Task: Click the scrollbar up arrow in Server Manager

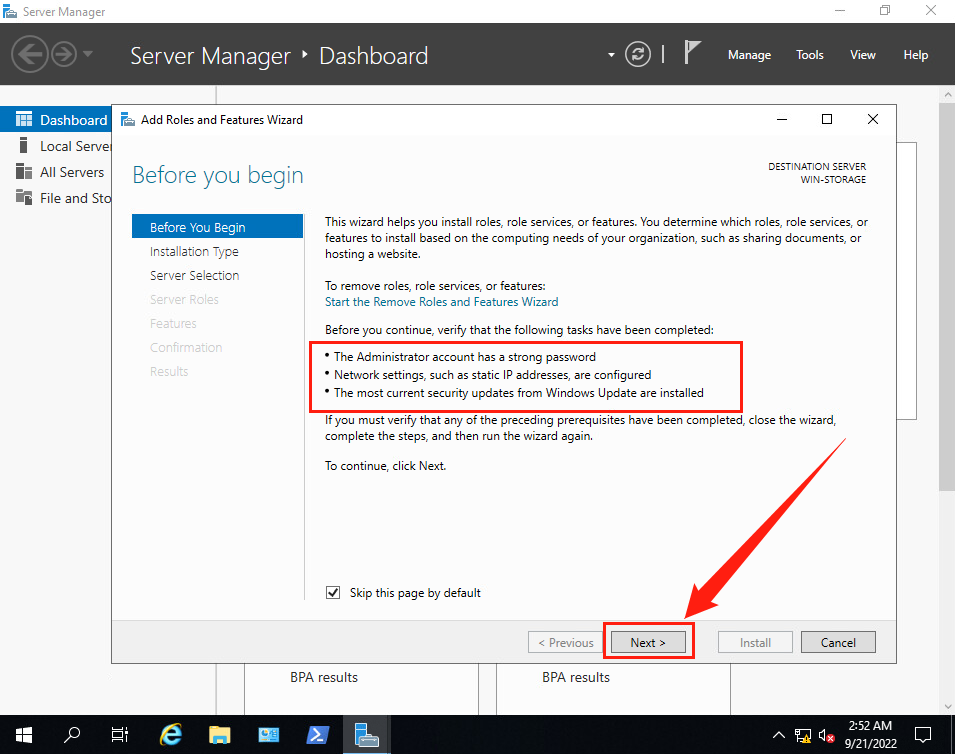Action: [947, 95]
